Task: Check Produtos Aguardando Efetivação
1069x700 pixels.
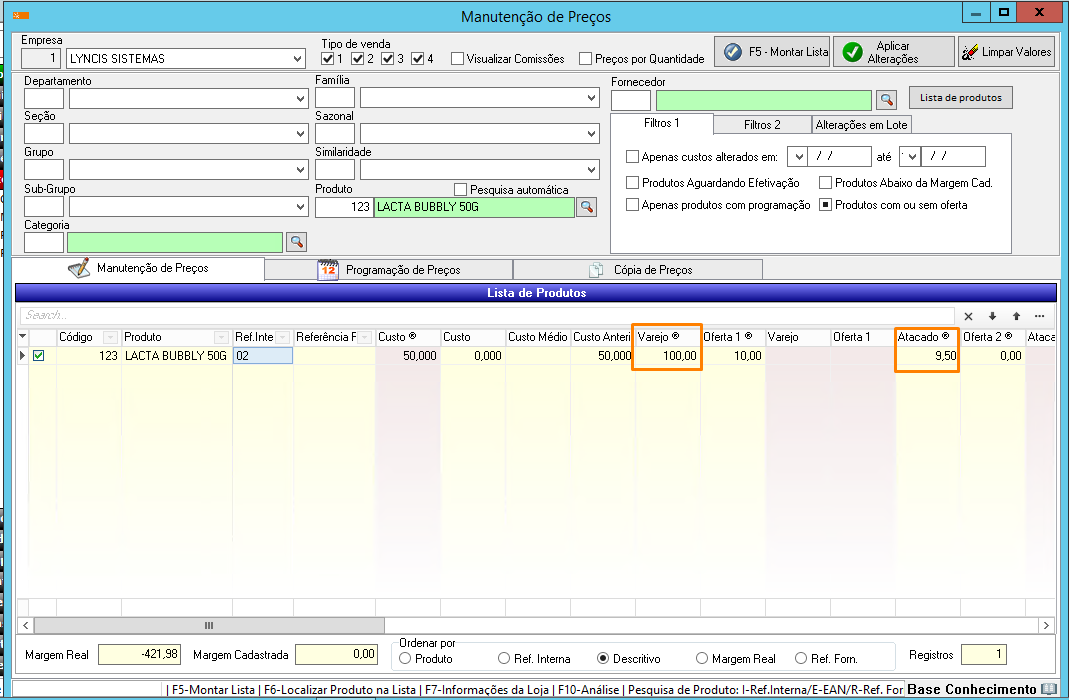Action: click(x=632, y=183)
